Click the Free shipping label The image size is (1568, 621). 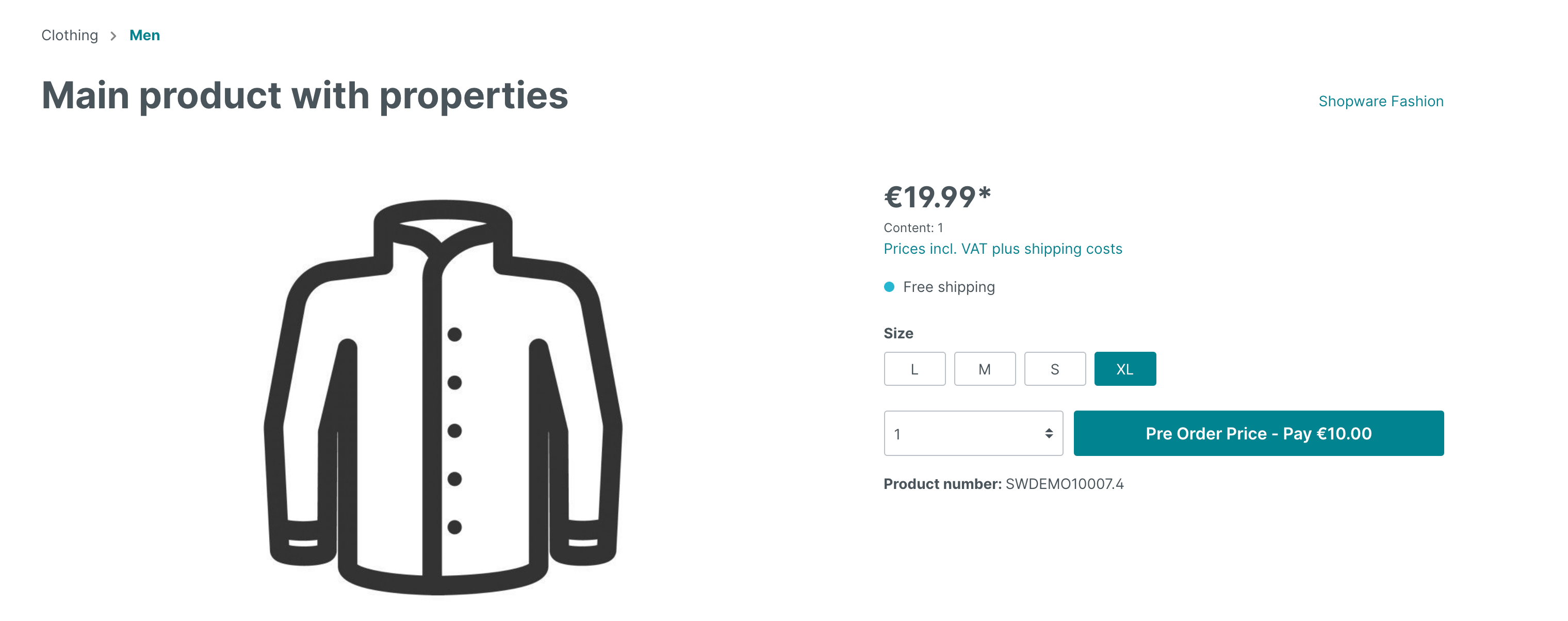[x=949, y=286]
